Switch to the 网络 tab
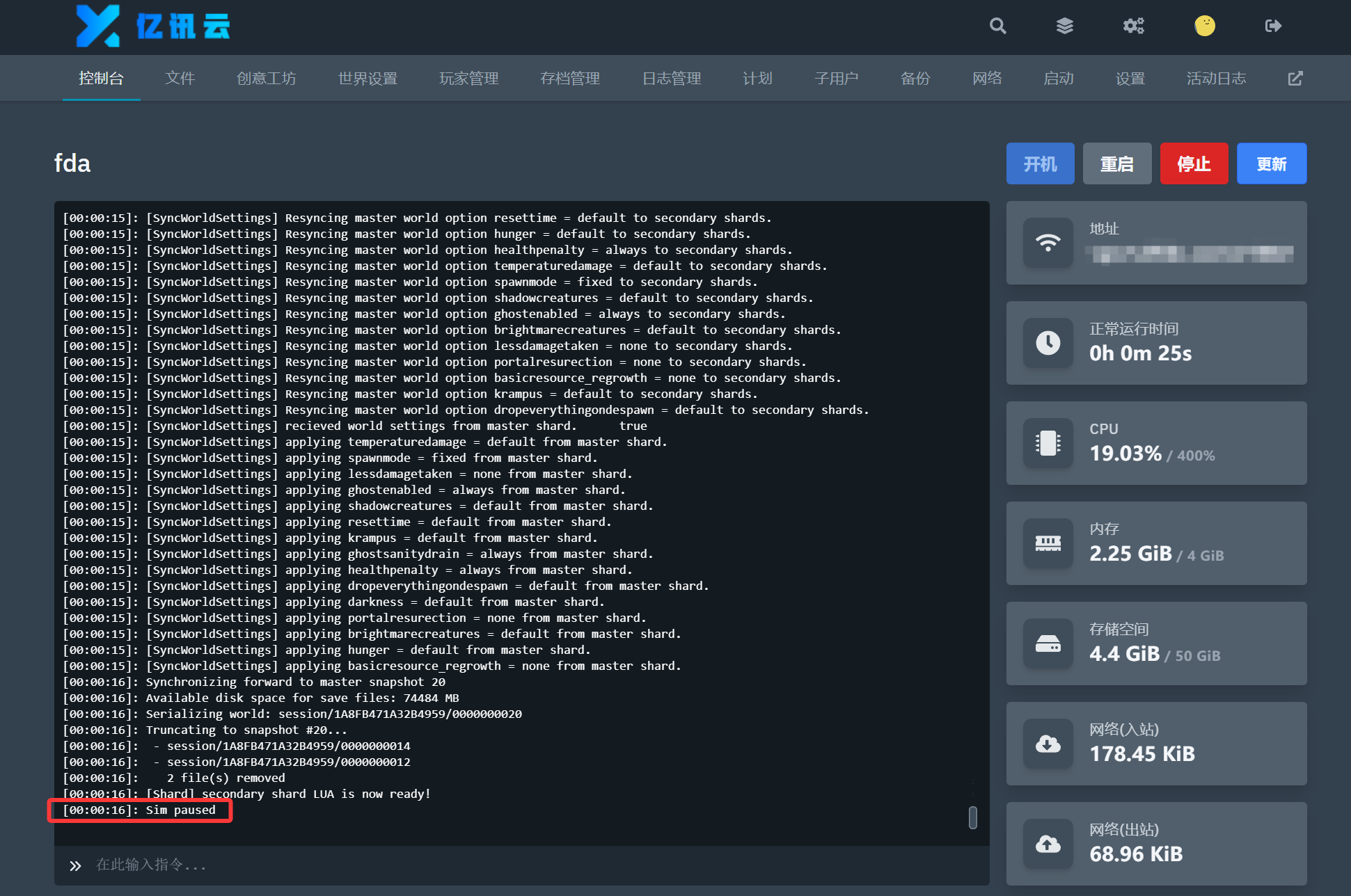This screenshot has width=1351, height=896. click(x=987, y=79)
